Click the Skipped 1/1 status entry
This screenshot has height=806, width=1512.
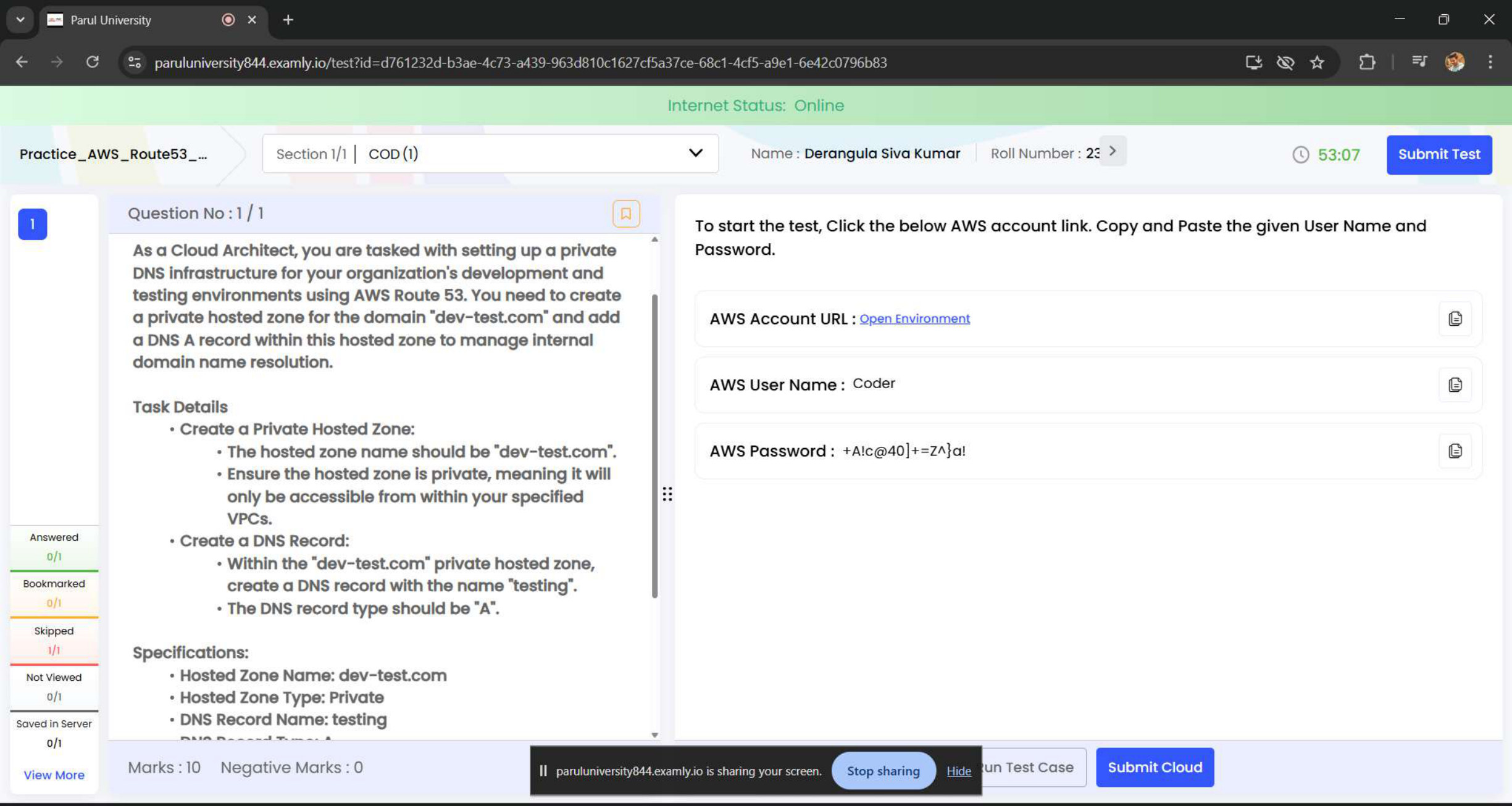coord(54,640)
